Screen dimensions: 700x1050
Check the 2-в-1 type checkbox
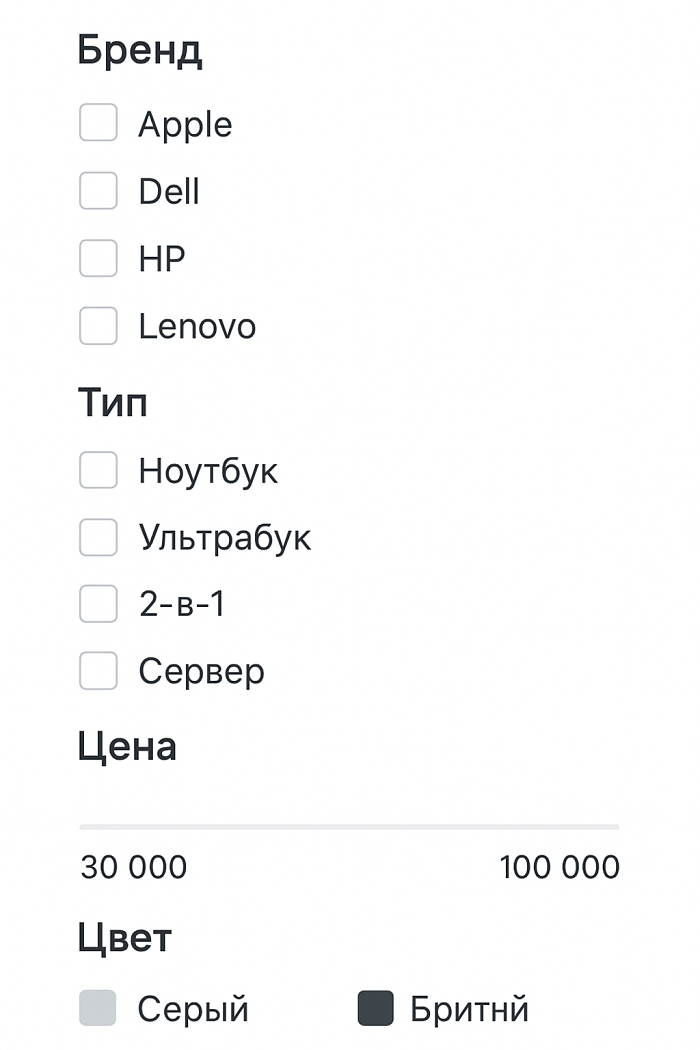[97, 604]
